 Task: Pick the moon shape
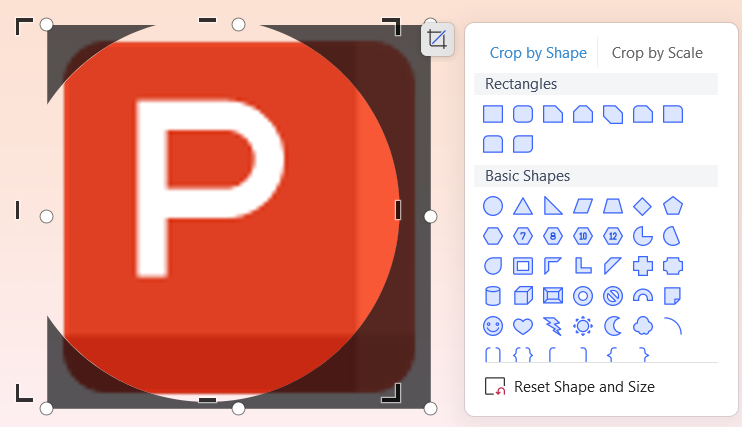point(613,326)
